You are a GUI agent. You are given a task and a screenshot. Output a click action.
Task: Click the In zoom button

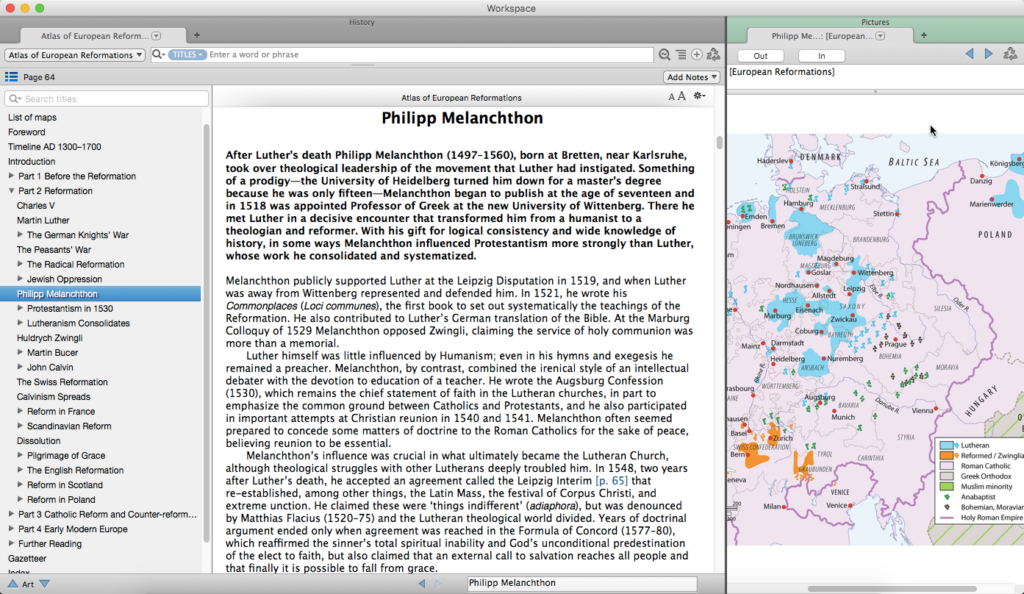pos(822,56)
